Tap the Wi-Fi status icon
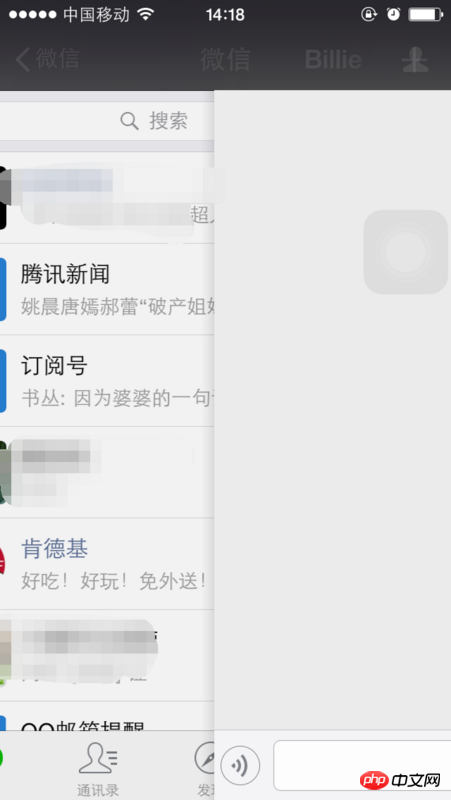Image resolution: width=451 pixels, height=800 pixels. tap(145, 14)
